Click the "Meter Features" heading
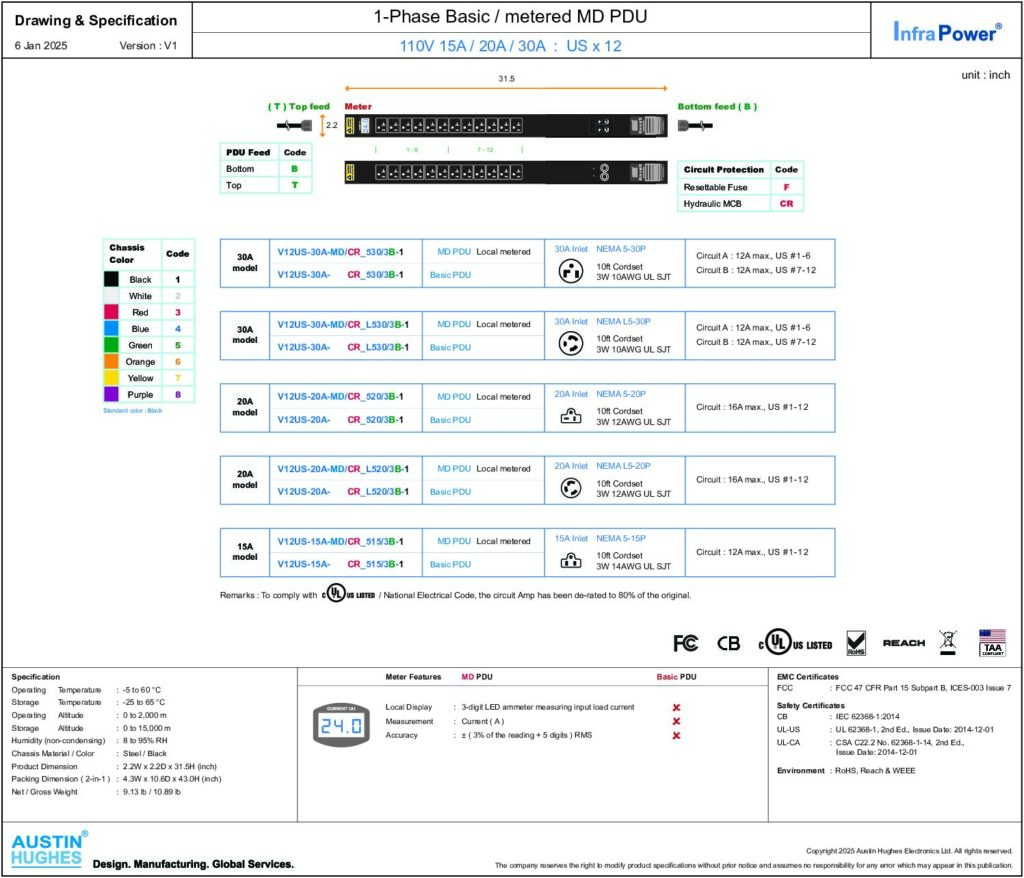Screen dimensions: 1024x878 point(413,677)
